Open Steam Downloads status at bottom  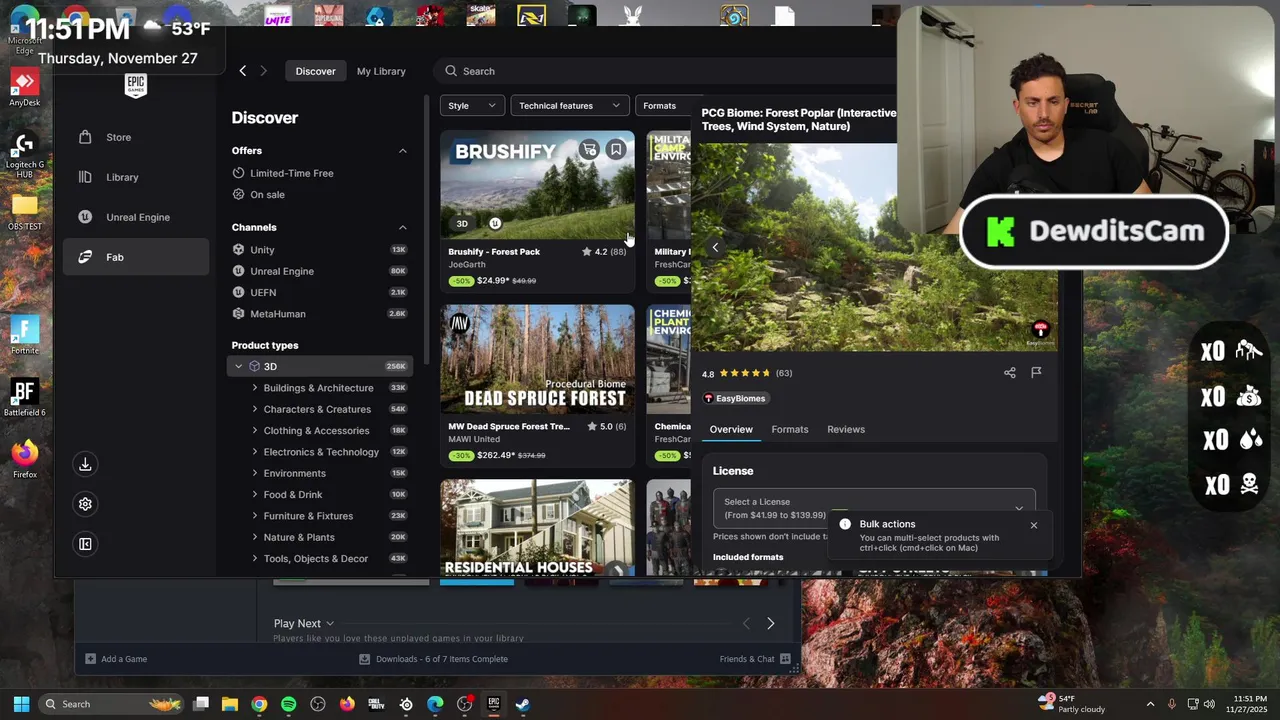pyautogui.click(x=434, y=659)
